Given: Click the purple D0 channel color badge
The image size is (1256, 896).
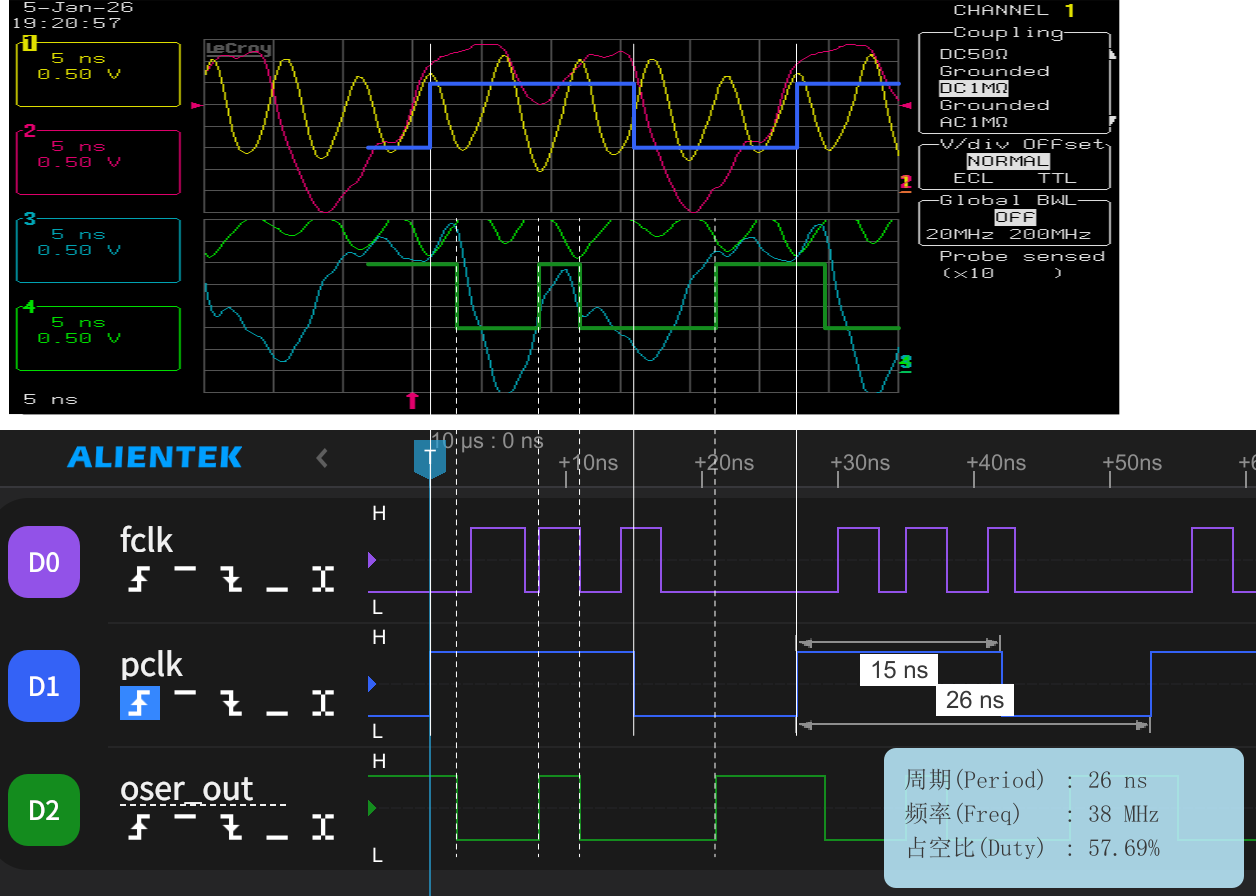Looking at the screenshot, I should 43,562.
